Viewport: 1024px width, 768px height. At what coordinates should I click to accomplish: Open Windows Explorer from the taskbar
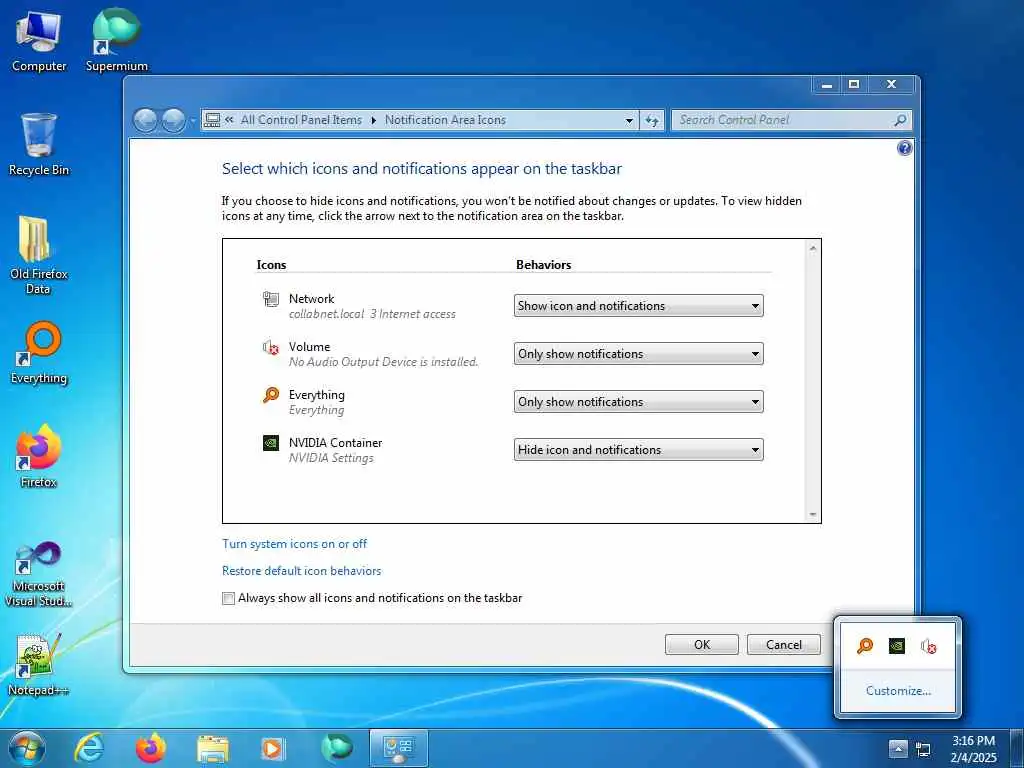(x=212, y=749)
